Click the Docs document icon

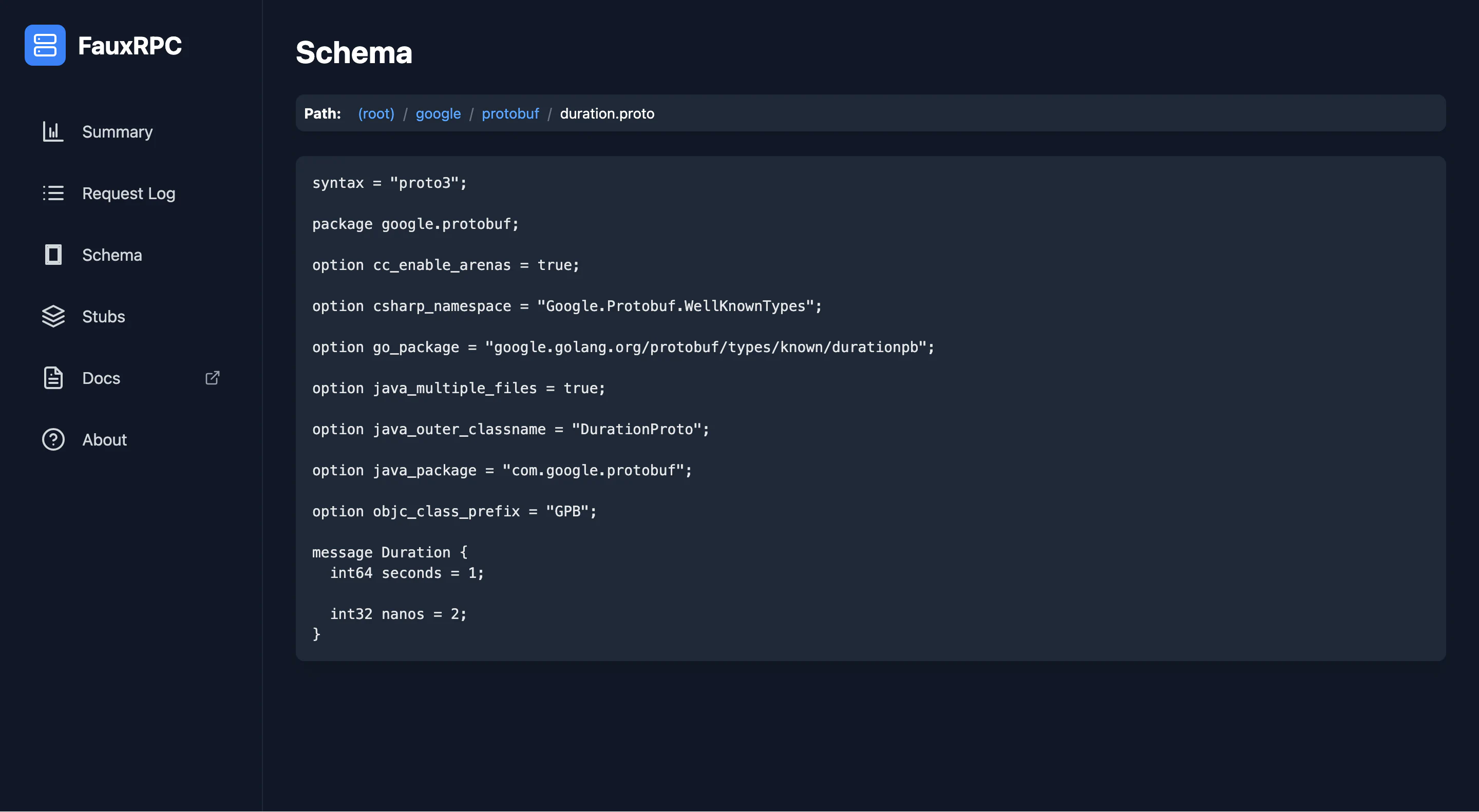tap(53, 378)
